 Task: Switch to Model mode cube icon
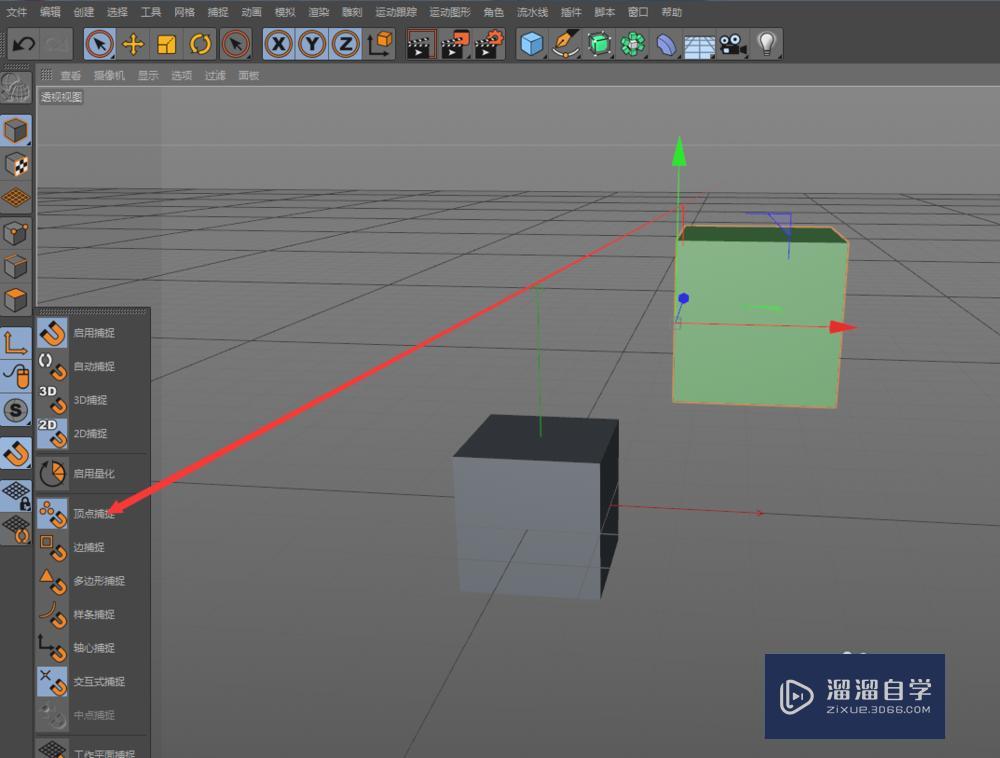pos(16,131)
